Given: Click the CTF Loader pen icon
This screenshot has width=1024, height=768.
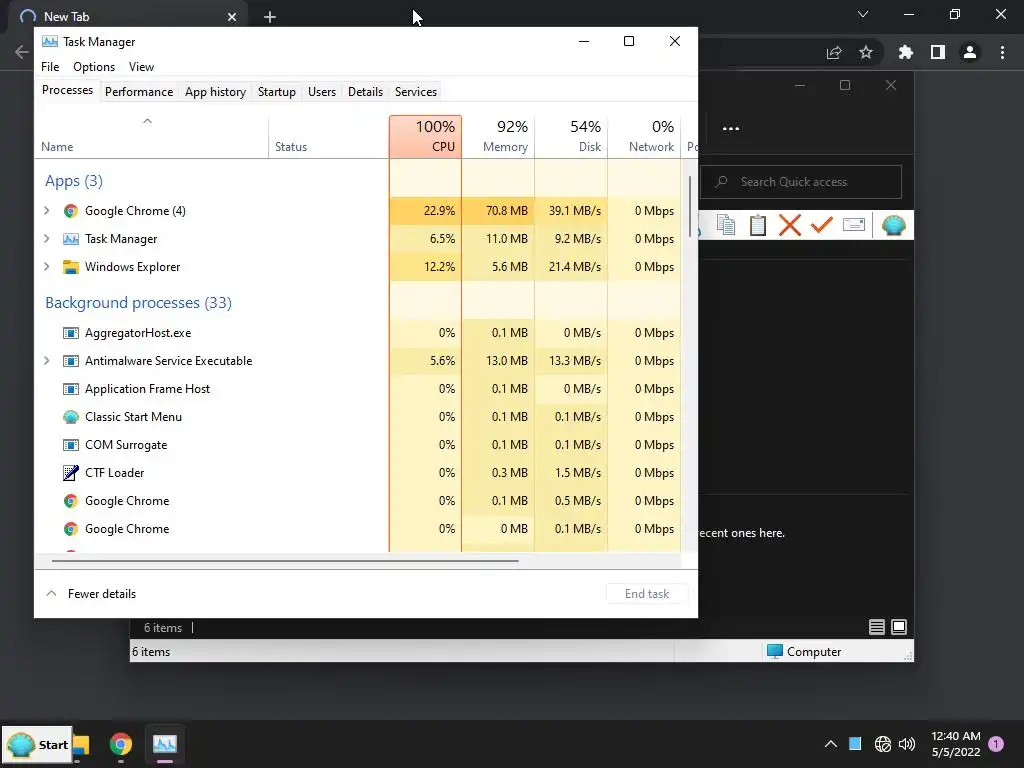Looking at the screenshot, I should [71, 473].
